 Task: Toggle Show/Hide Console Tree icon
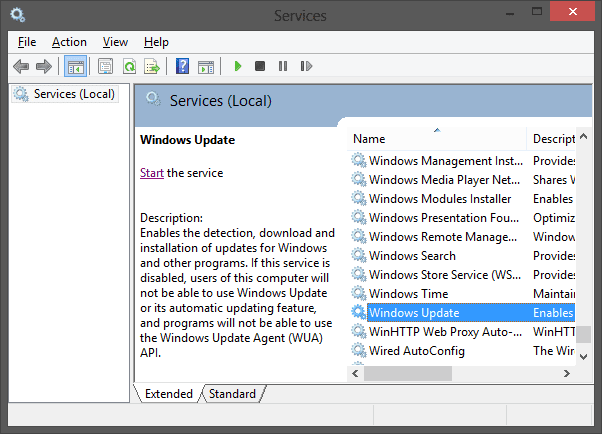75,66
